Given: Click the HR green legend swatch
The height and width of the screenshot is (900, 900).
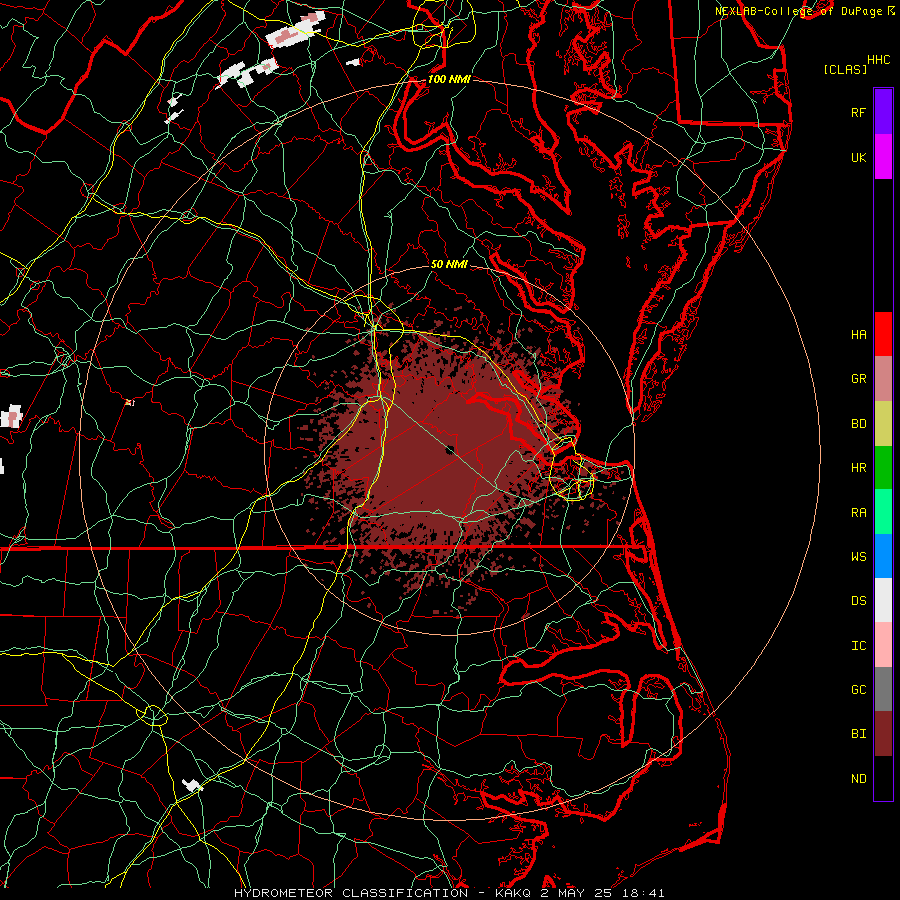Looking at the screenshot, I should click(883, 468).
